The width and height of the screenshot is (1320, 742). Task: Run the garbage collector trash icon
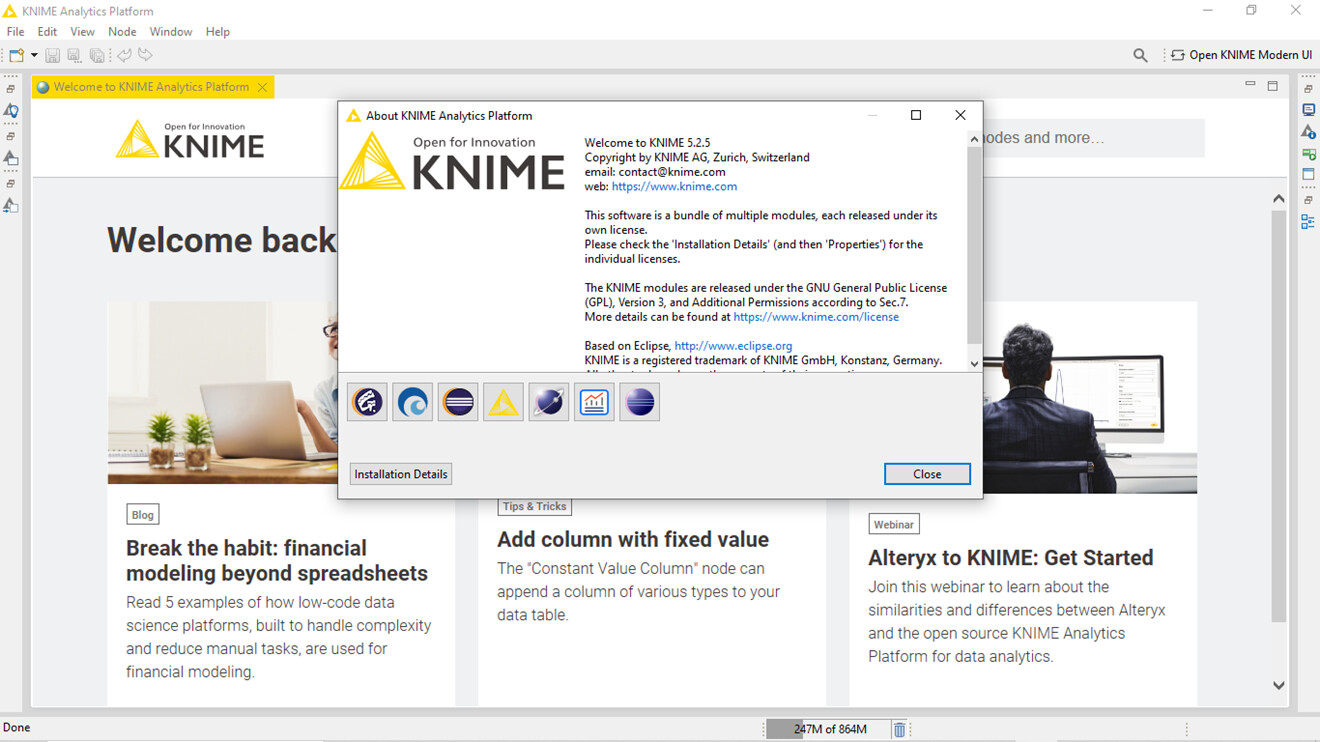pyautogui.click(x=899, y=729)
